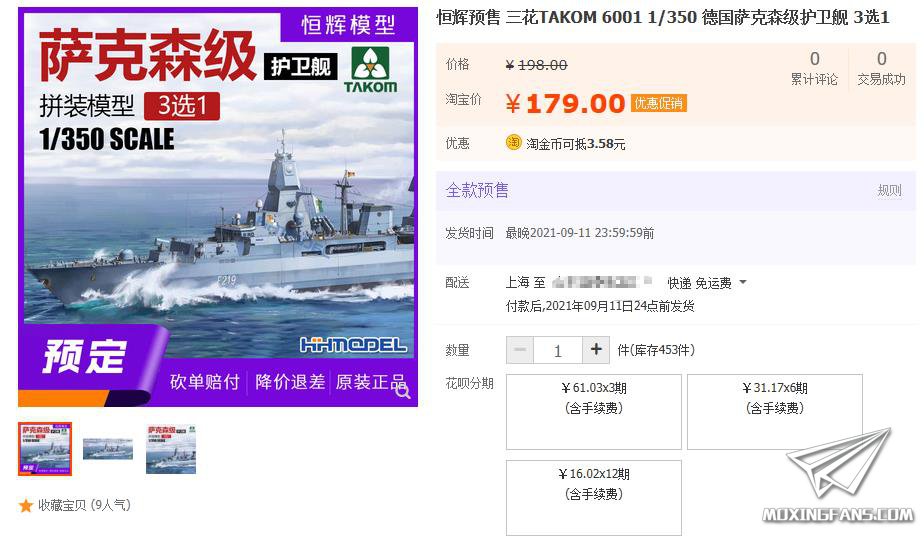Click the TAKOM logo on product image
Image resolution: width=924 pixels, height=550 pixels.
pos(371,70)
